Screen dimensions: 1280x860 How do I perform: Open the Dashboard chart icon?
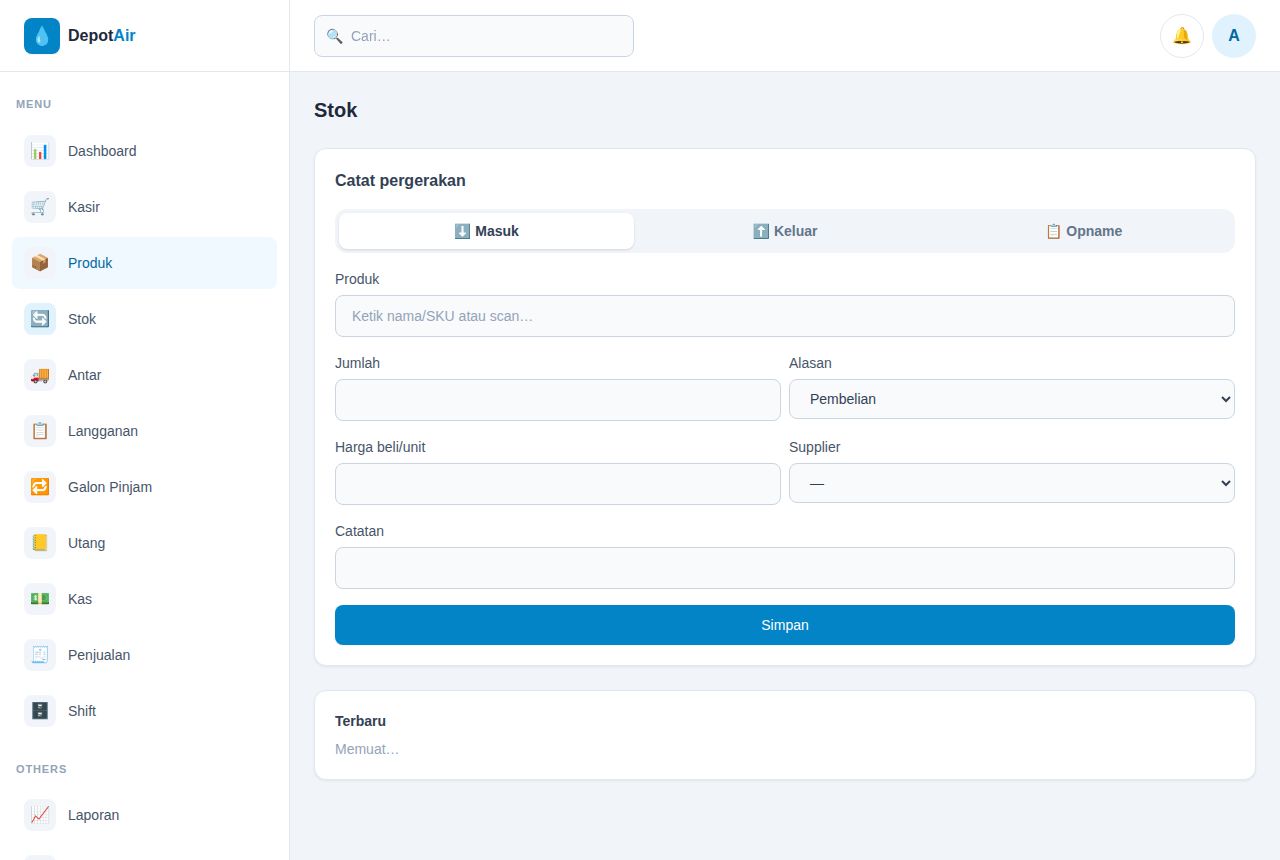click(40, 151)
